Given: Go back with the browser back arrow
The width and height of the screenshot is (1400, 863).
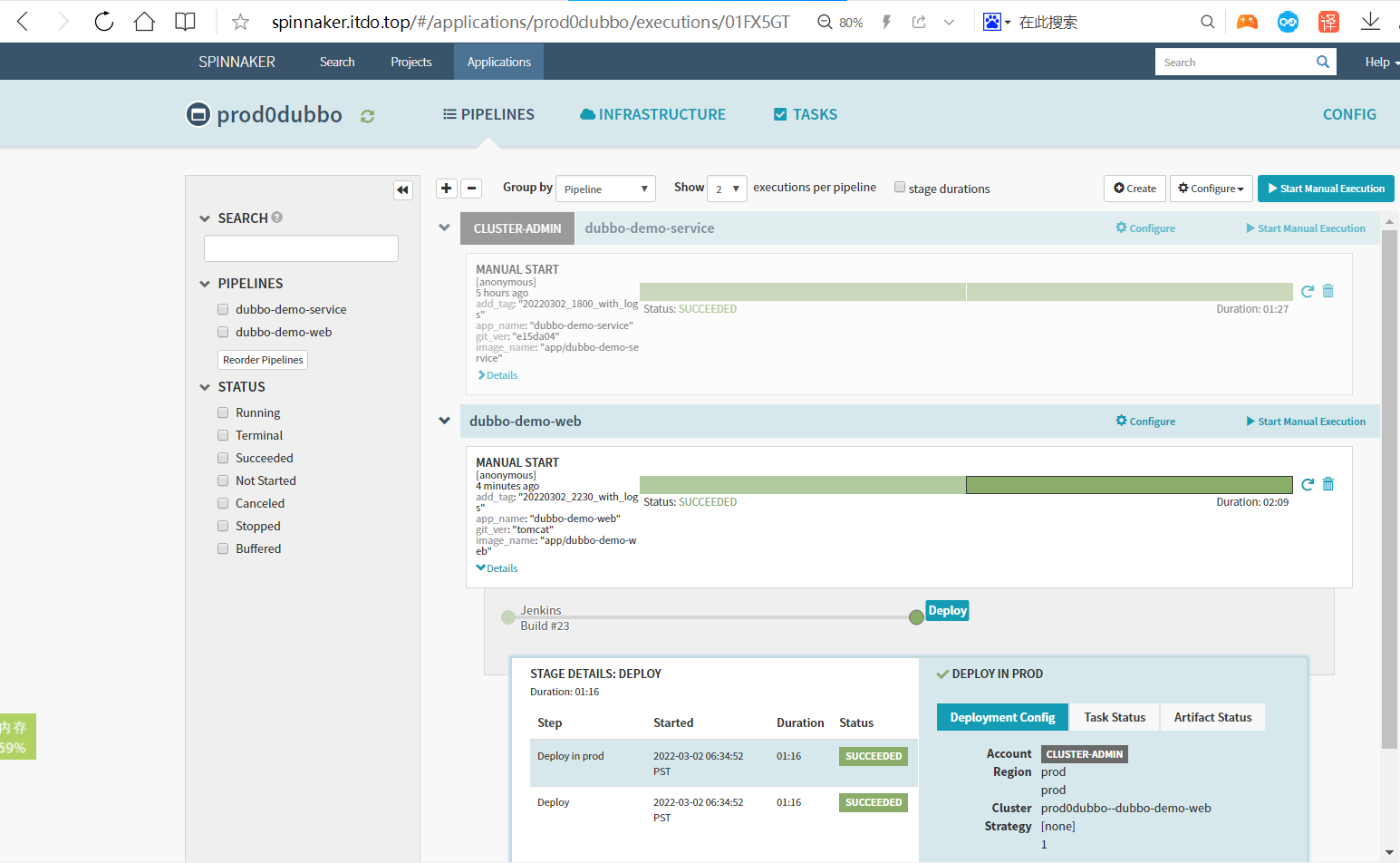Looking at the screenshot, I should [x=23, y=22].
